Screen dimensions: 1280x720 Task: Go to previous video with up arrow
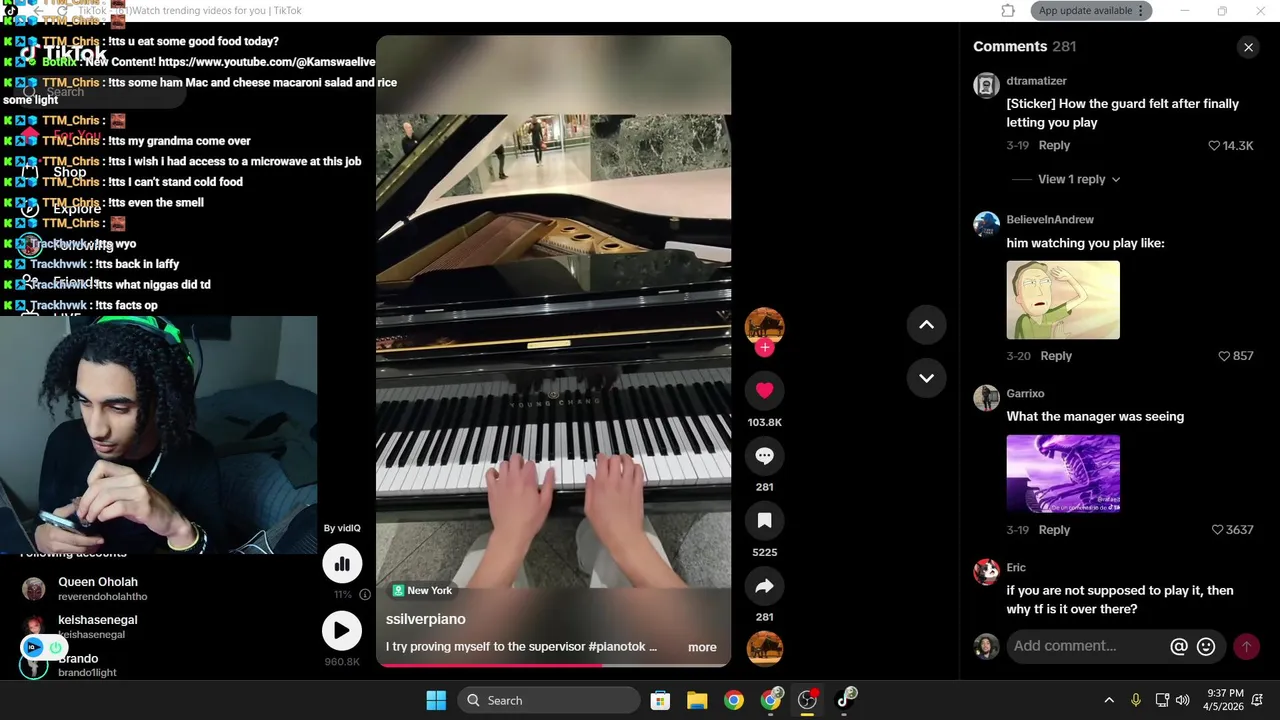coord(926,324)
